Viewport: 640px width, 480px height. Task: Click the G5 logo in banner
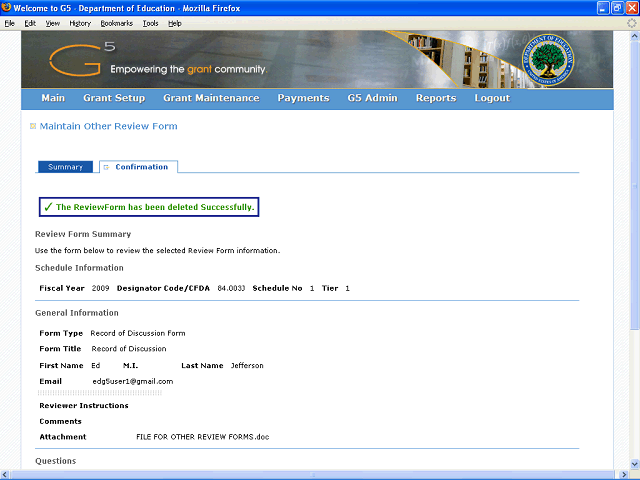[x=82, y=60]
